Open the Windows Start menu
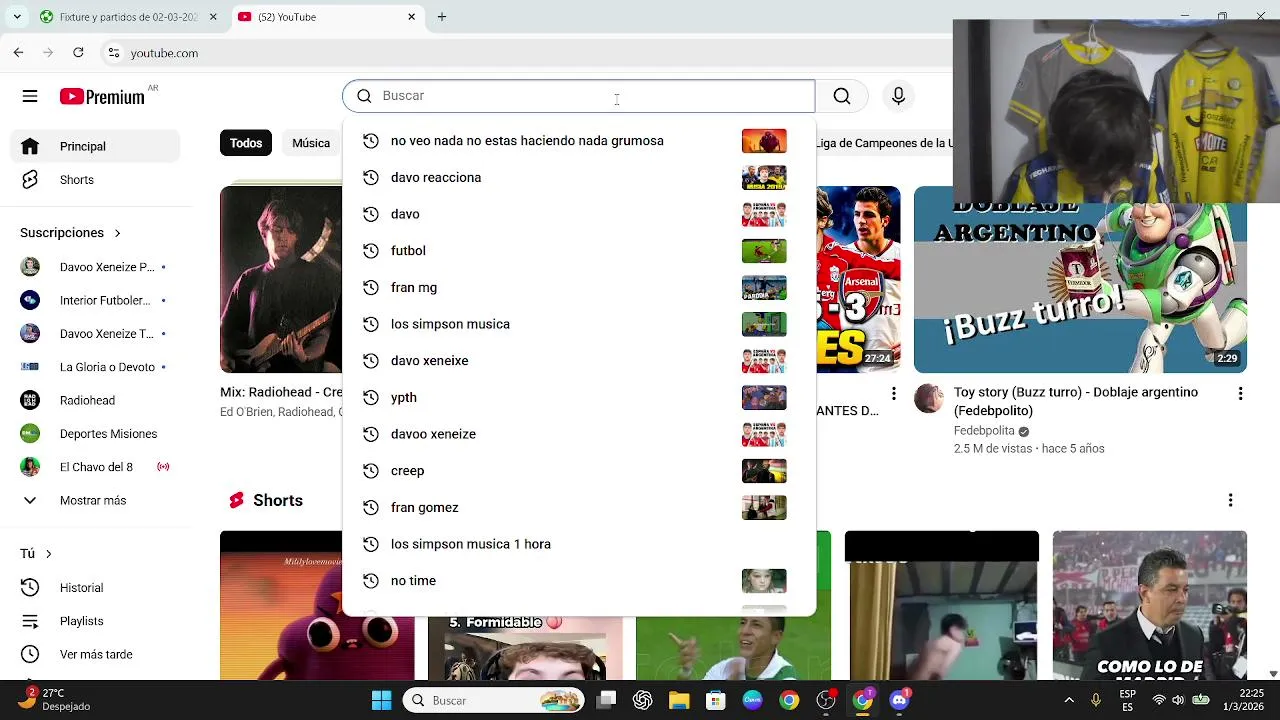The width and height of the screenshot is (1280, 720). (381, 700)
